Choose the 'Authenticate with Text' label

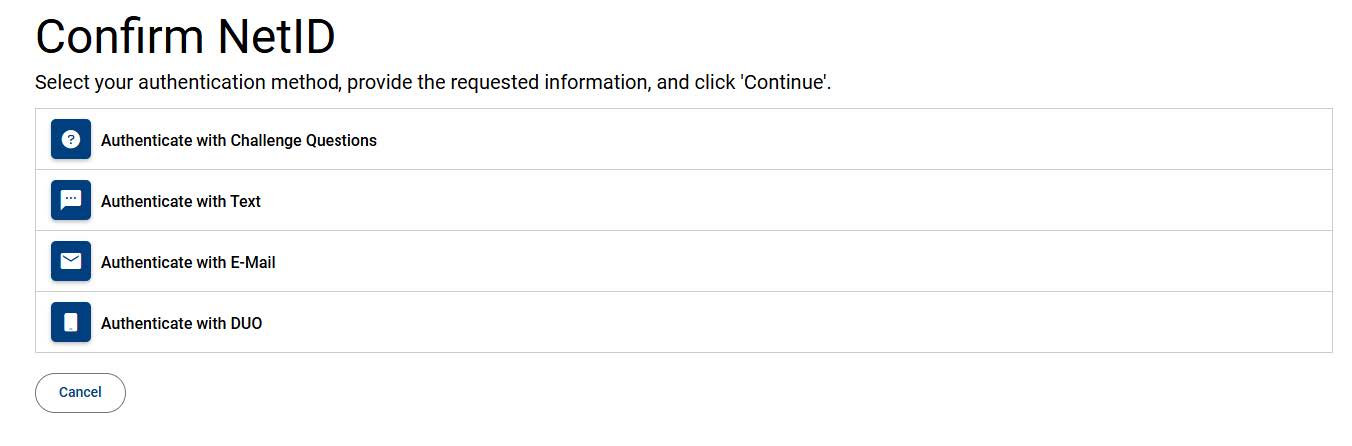tap(181, 202)
